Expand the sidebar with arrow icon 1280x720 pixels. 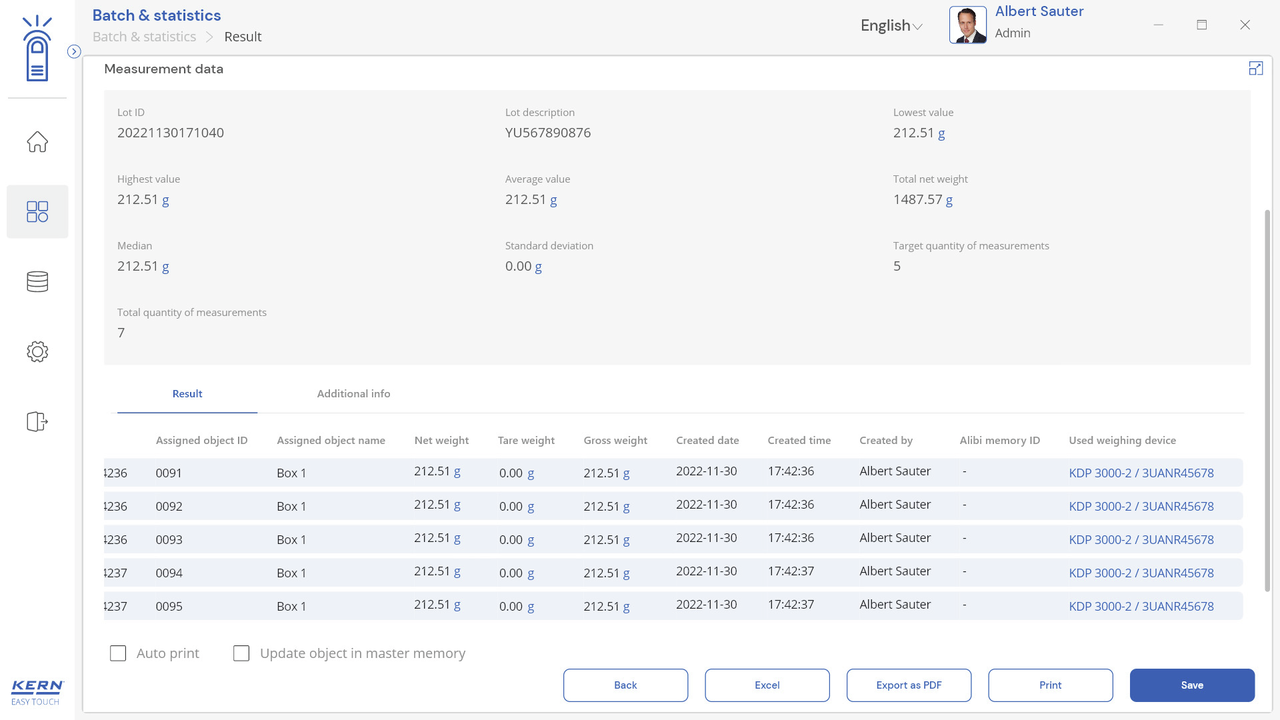[x=74, y=51]
